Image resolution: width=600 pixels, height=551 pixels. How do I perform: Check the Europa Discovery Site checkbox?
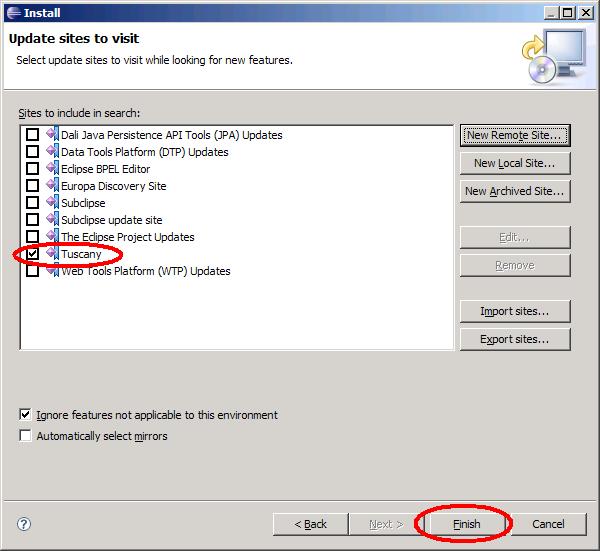point(33,186)
